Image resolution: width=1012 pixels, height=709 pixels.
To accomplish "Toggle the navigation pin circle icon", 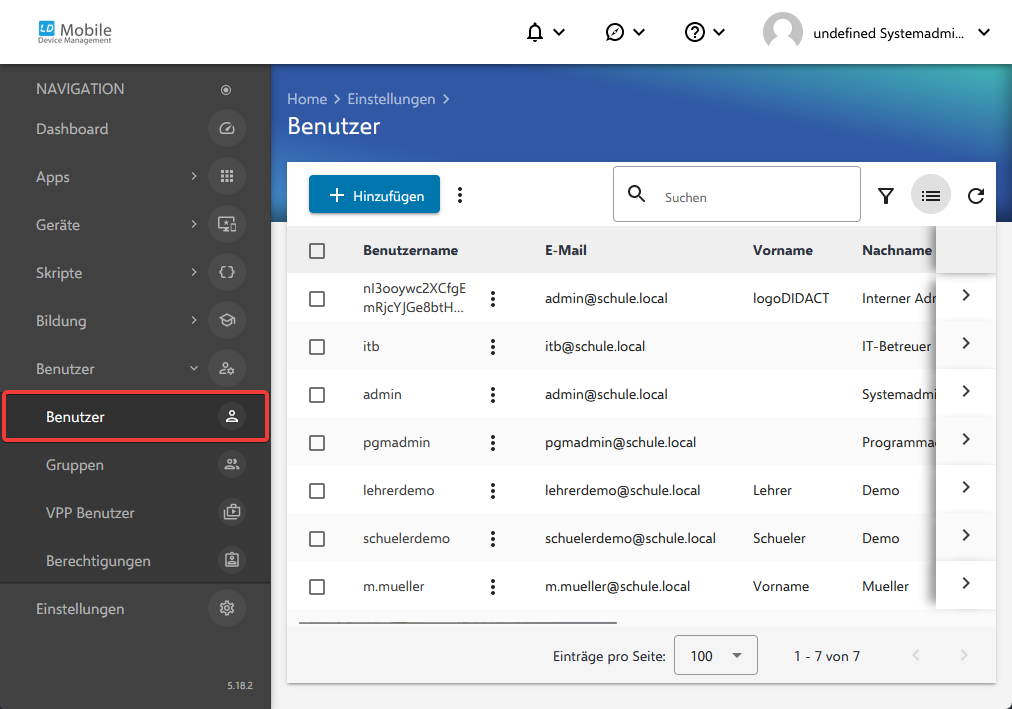I will 226,90.
